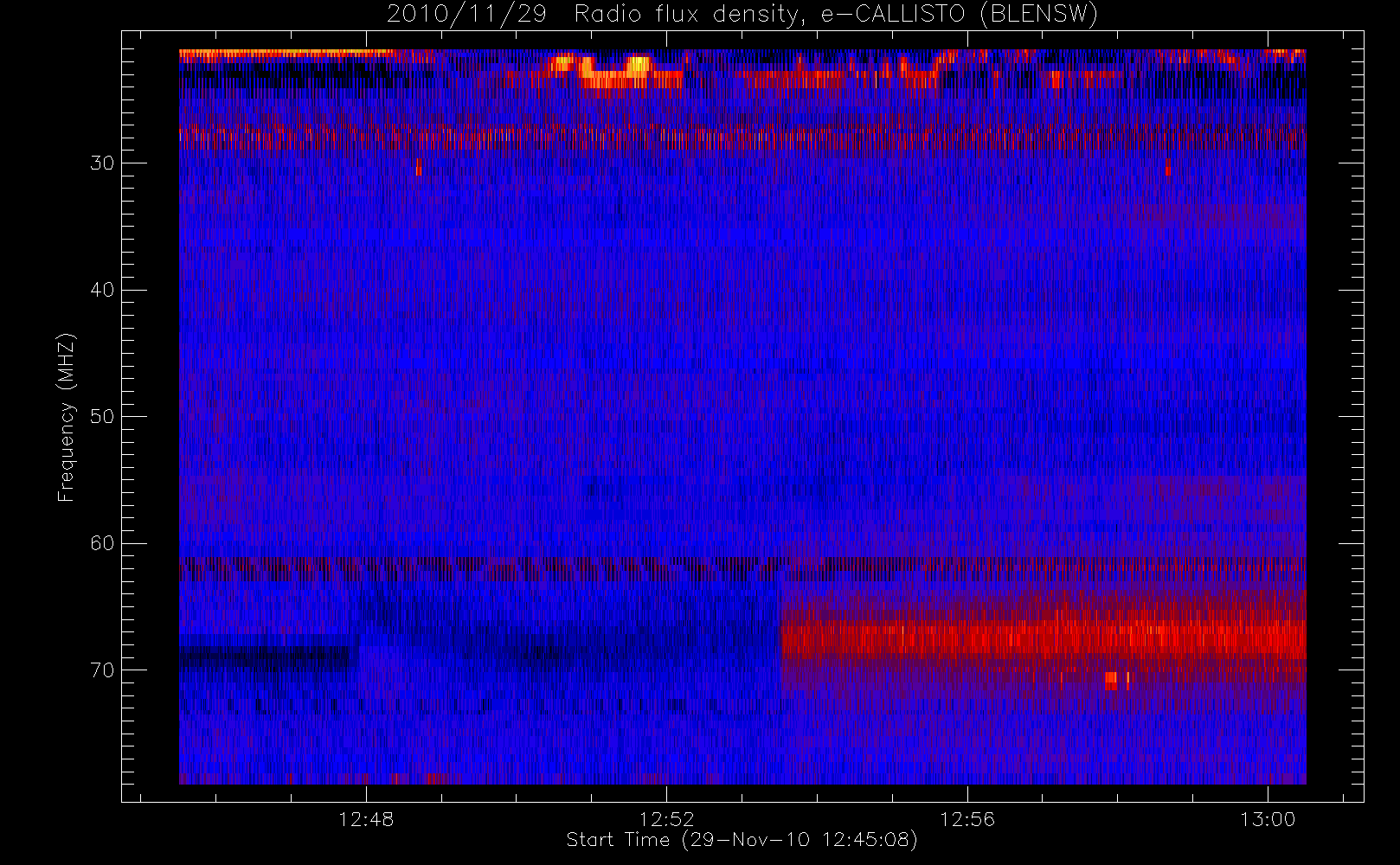Click the 70 MHz frequency tick label
The height and width of the screenshot is (865, 1400).
click(x=102, y=670)
